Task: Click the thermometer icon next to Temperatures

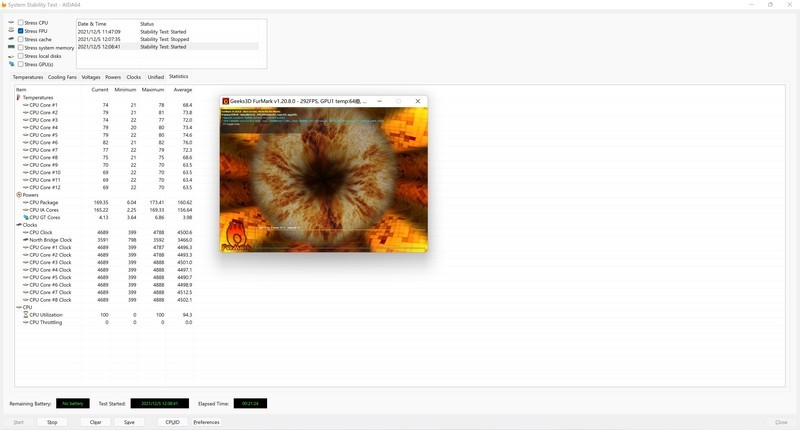Action: [19, 98]
